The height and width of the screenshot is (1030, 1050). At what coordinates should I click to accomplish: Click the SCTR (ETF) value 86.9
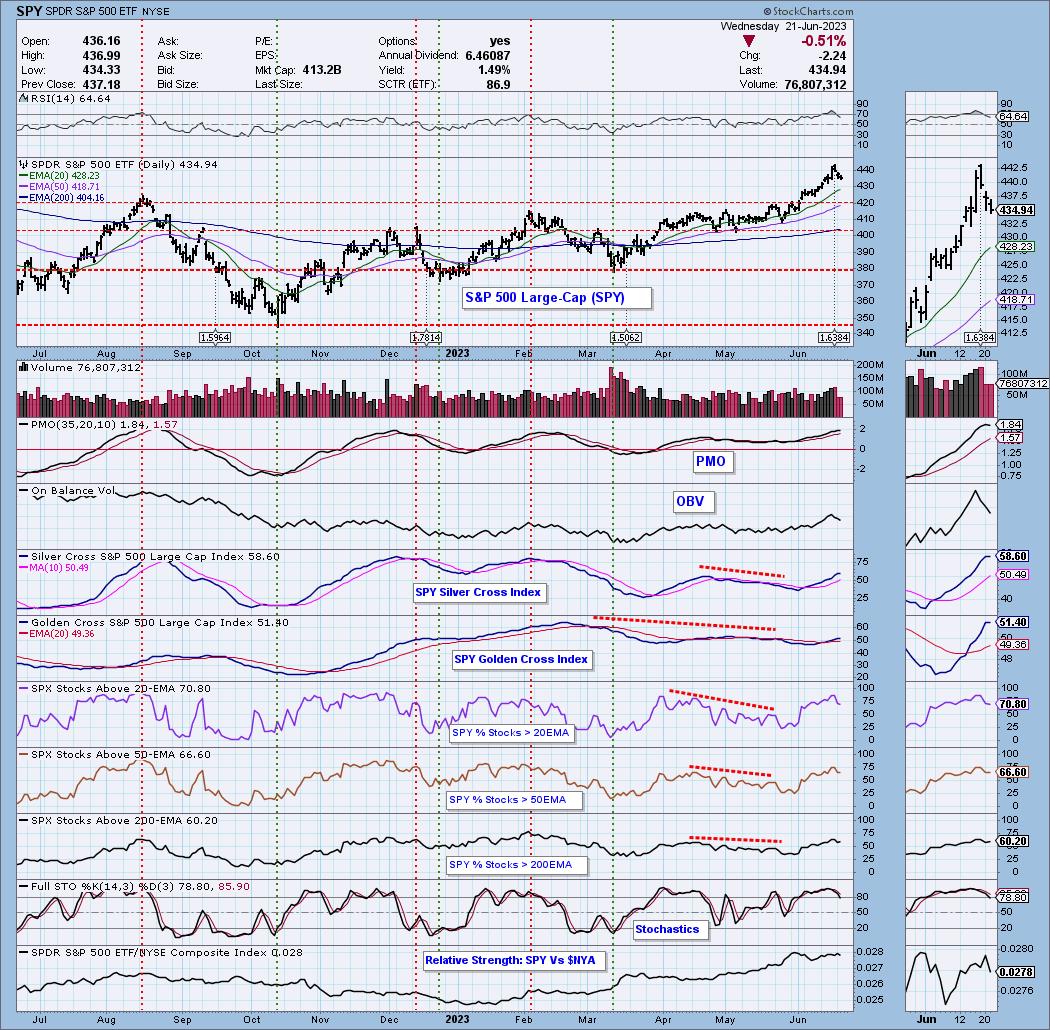coord(498,85)
